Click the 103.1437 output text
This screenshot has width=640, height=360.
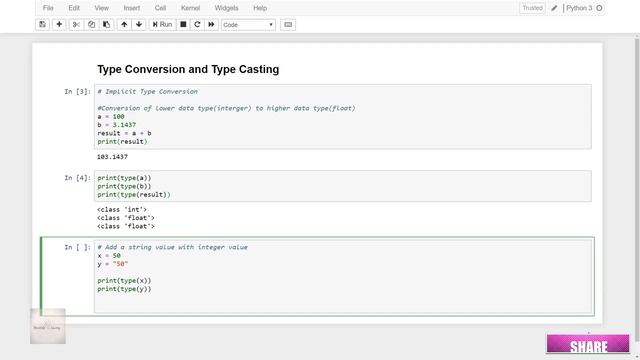tap(112, 157)
